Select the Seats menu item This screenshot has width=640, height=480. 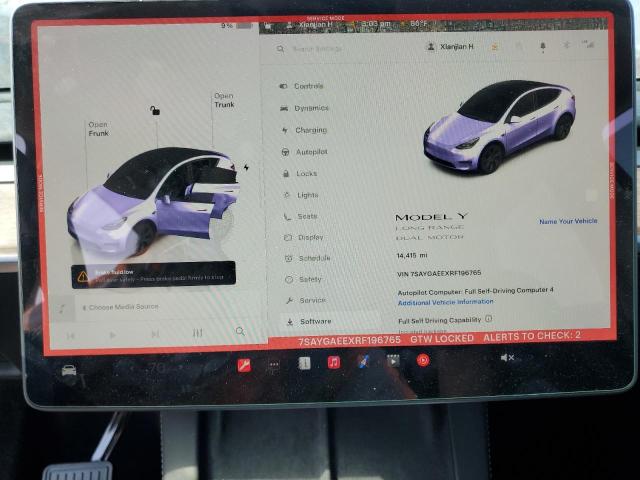[x=301, y=216]
